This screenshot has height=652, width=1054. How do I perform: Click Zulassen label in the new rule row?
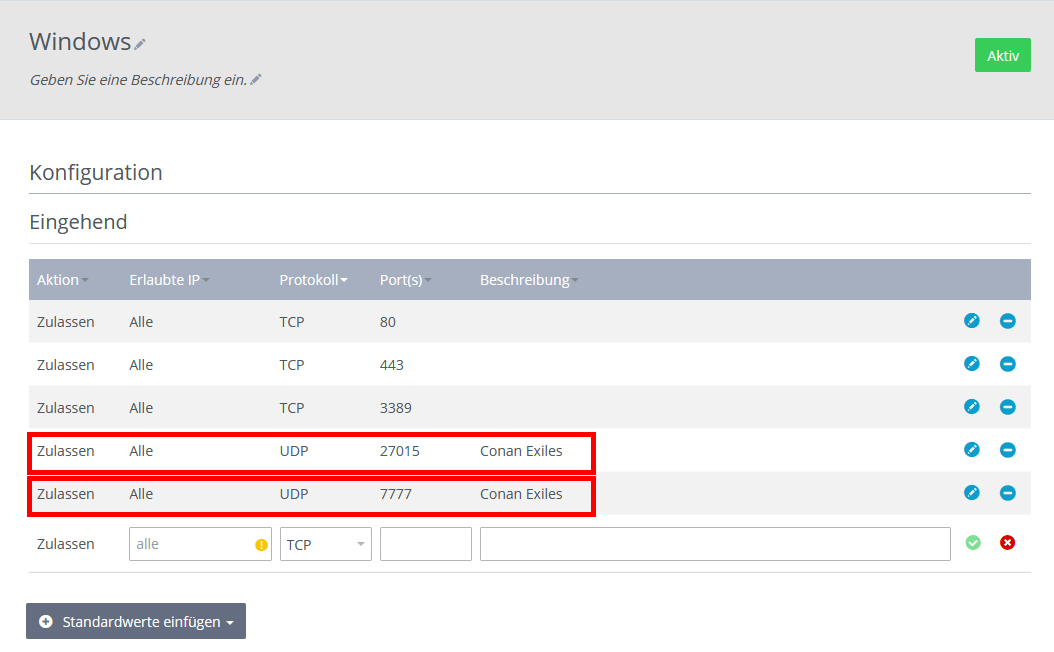tap(65, 544)
